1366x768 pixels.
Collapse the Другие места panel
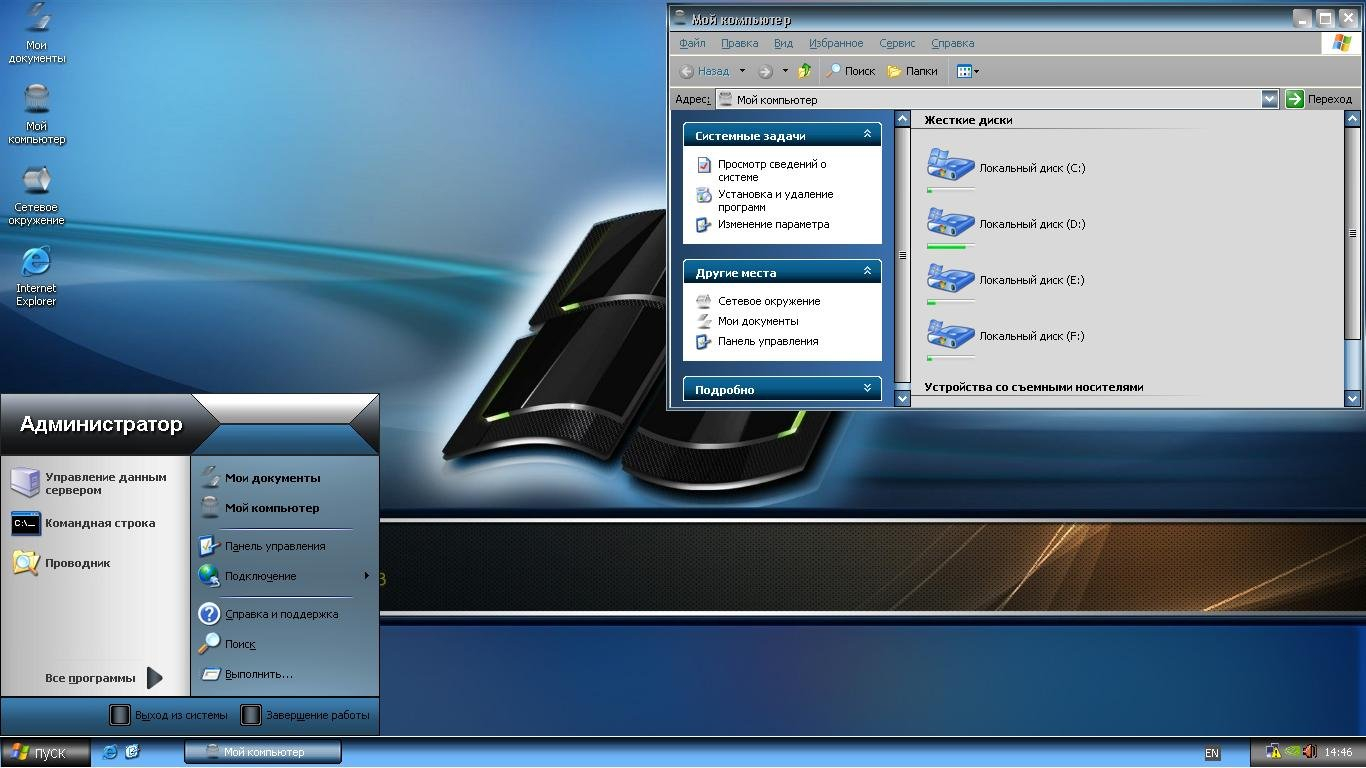point(867,272)
